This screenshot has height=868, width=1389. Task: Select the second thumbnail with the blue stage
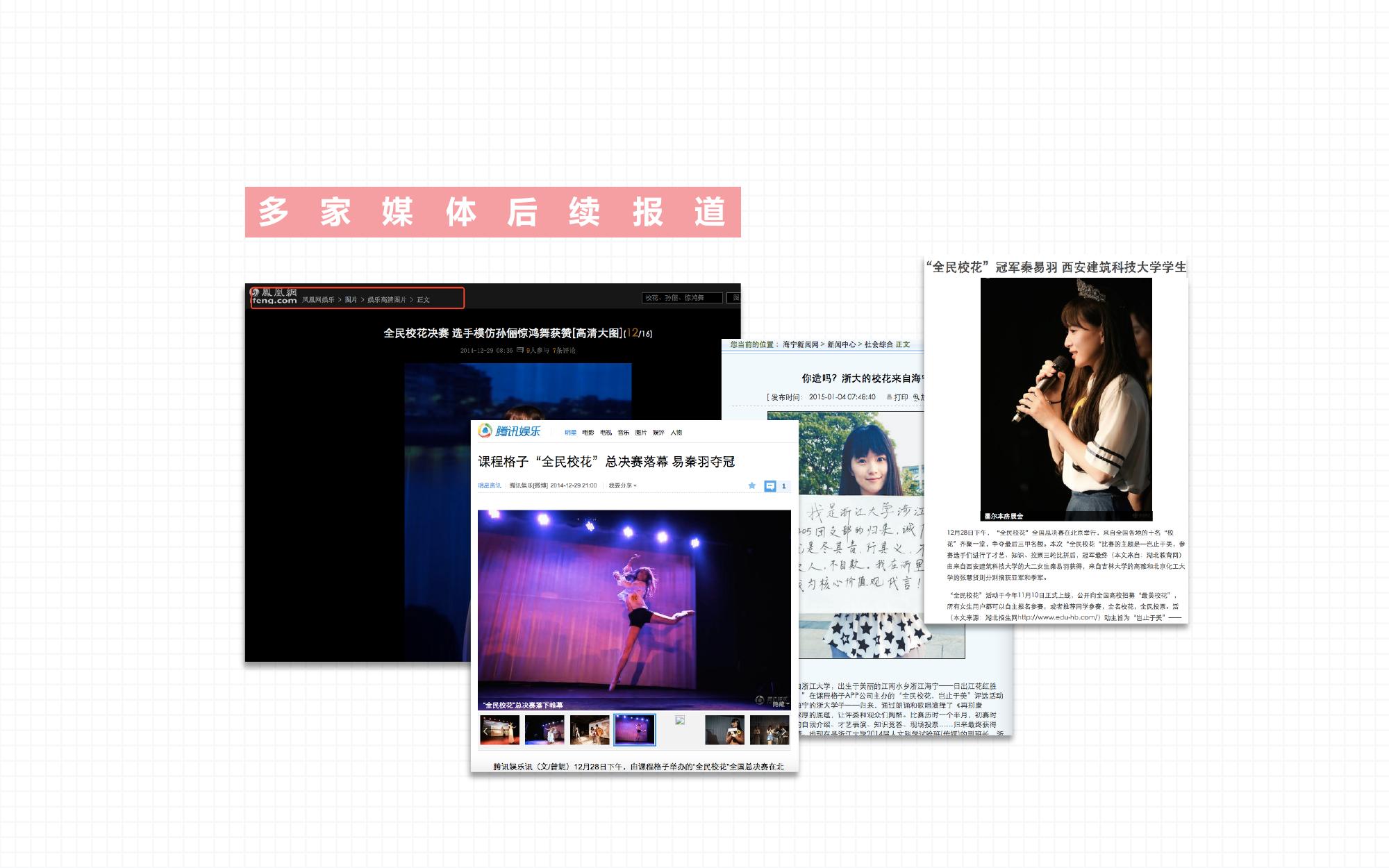(544, 730)
